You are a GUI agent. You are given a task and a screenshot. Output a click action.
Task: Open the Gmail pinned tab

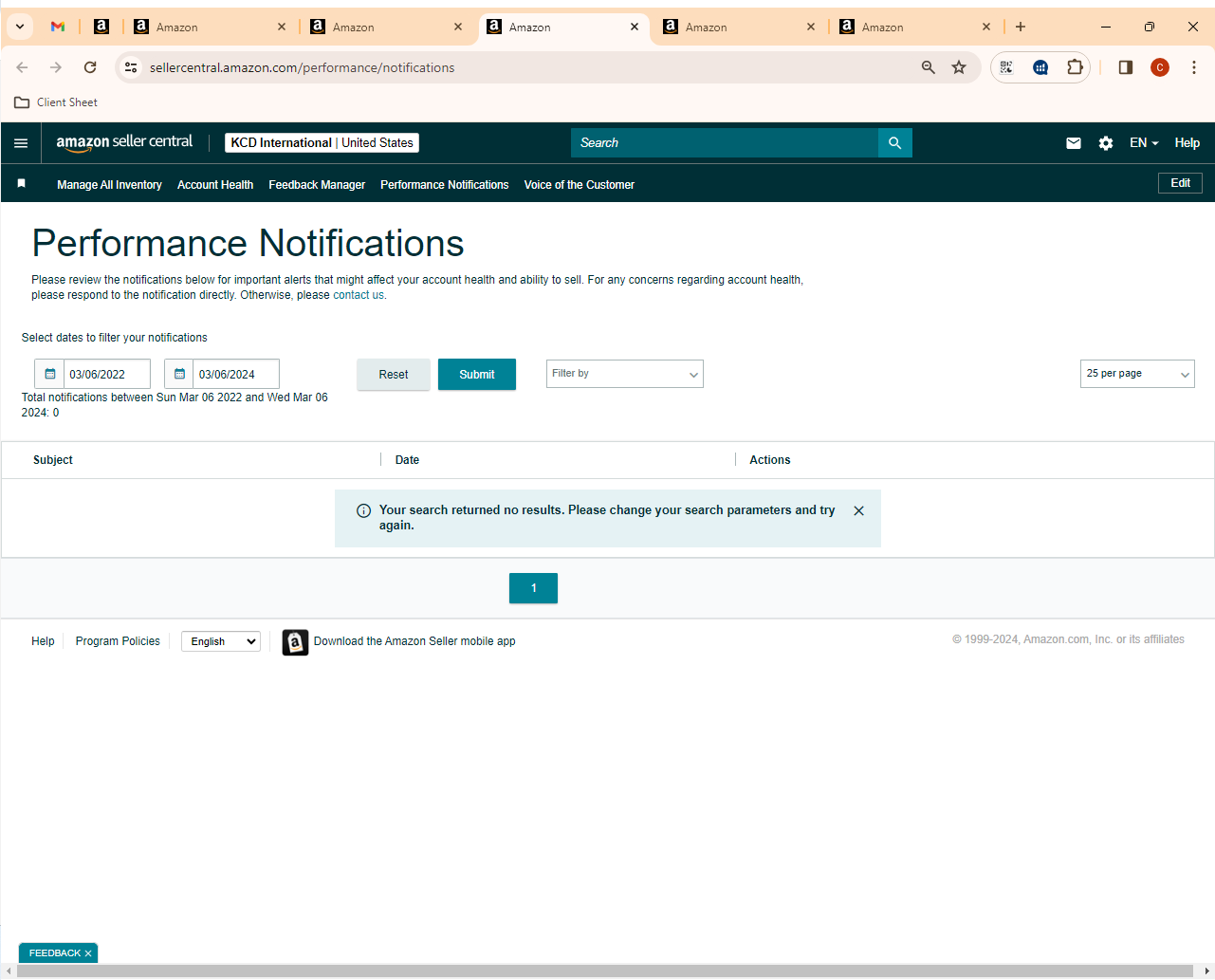point(58,27)
